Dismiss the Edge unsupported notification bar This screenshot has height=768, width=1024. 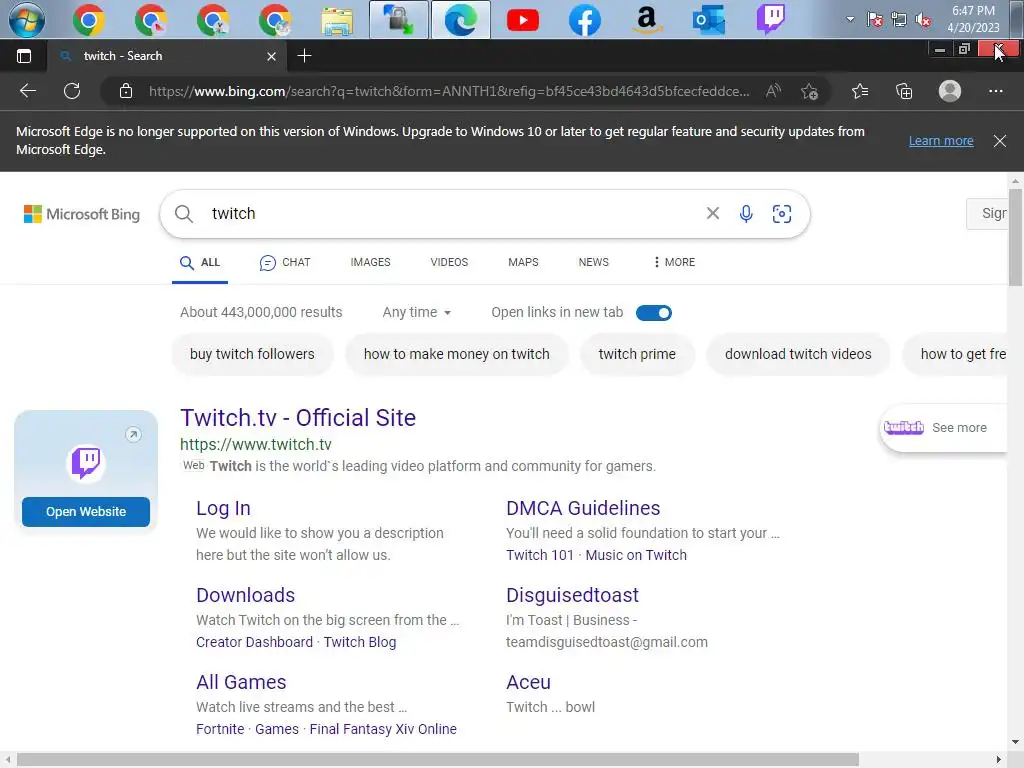point(999,140)
